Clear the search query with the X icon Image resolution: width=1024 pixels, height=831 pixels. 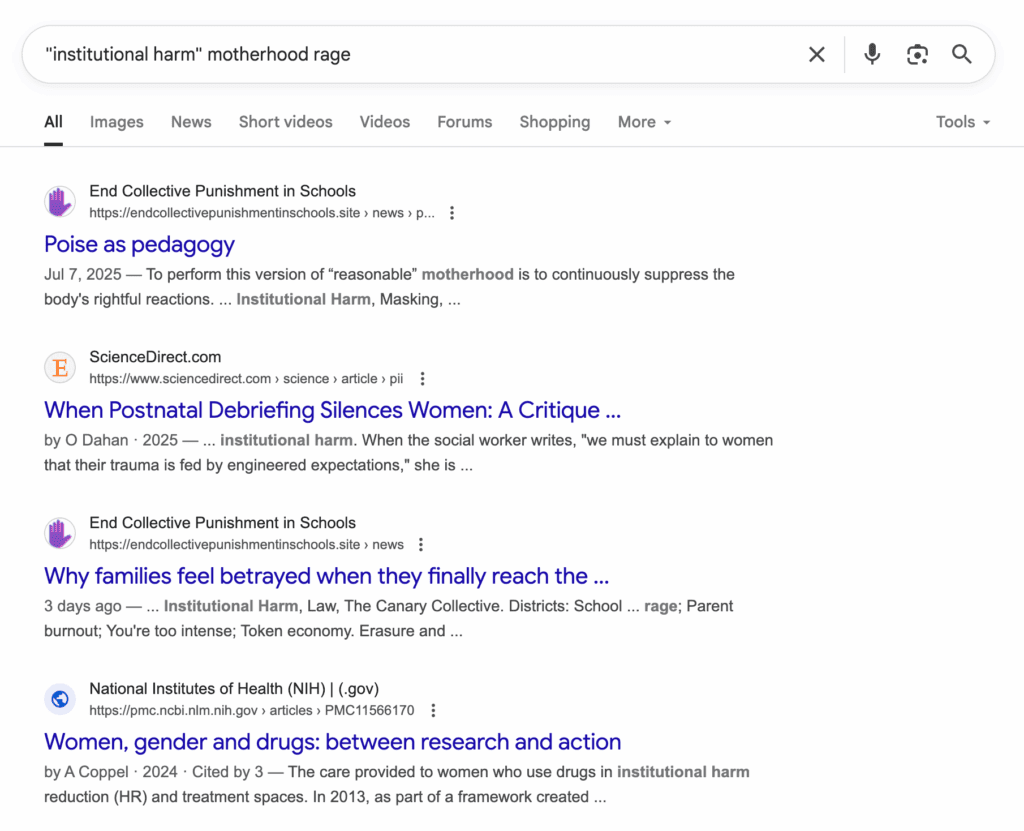816,54
